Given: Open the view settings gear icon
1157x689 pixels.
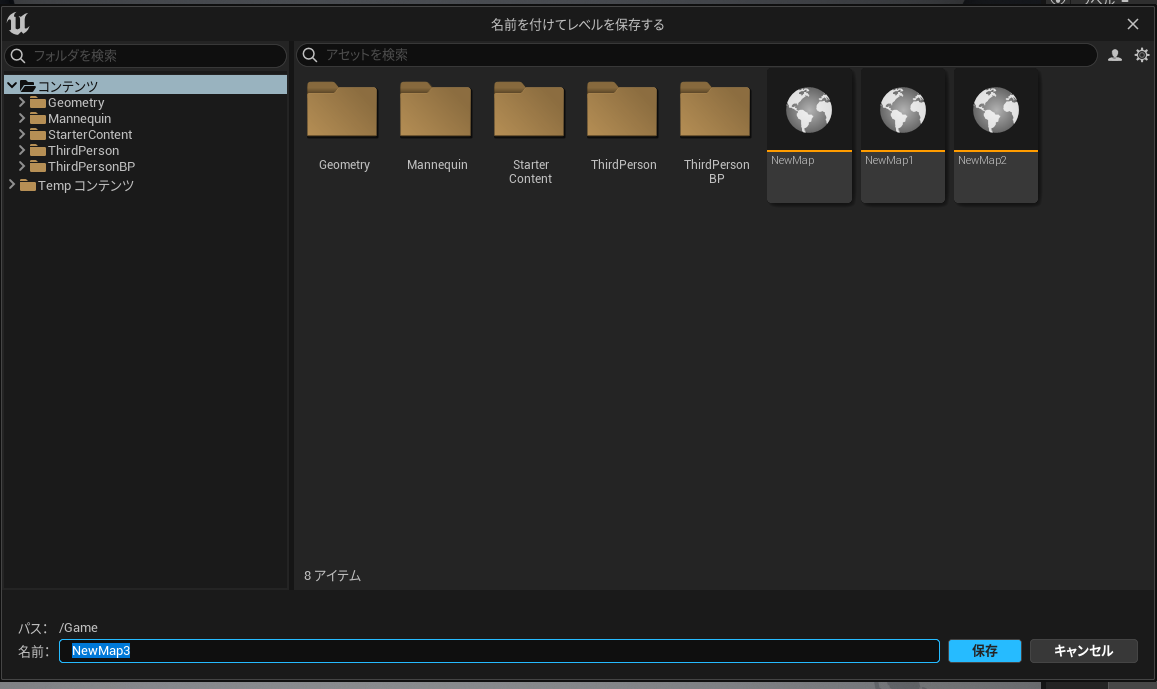Looking at the screenshot, I should [1142, 55].
